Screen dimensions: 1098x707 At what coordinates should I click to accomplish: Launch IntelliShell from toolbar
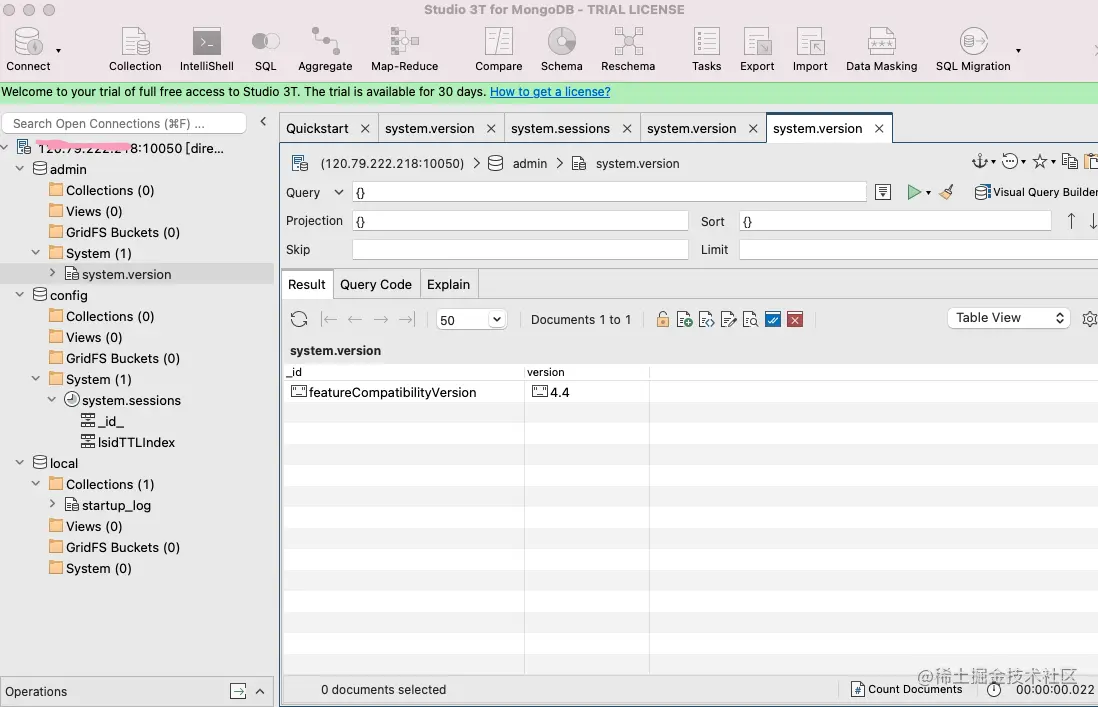coord(207,50)
